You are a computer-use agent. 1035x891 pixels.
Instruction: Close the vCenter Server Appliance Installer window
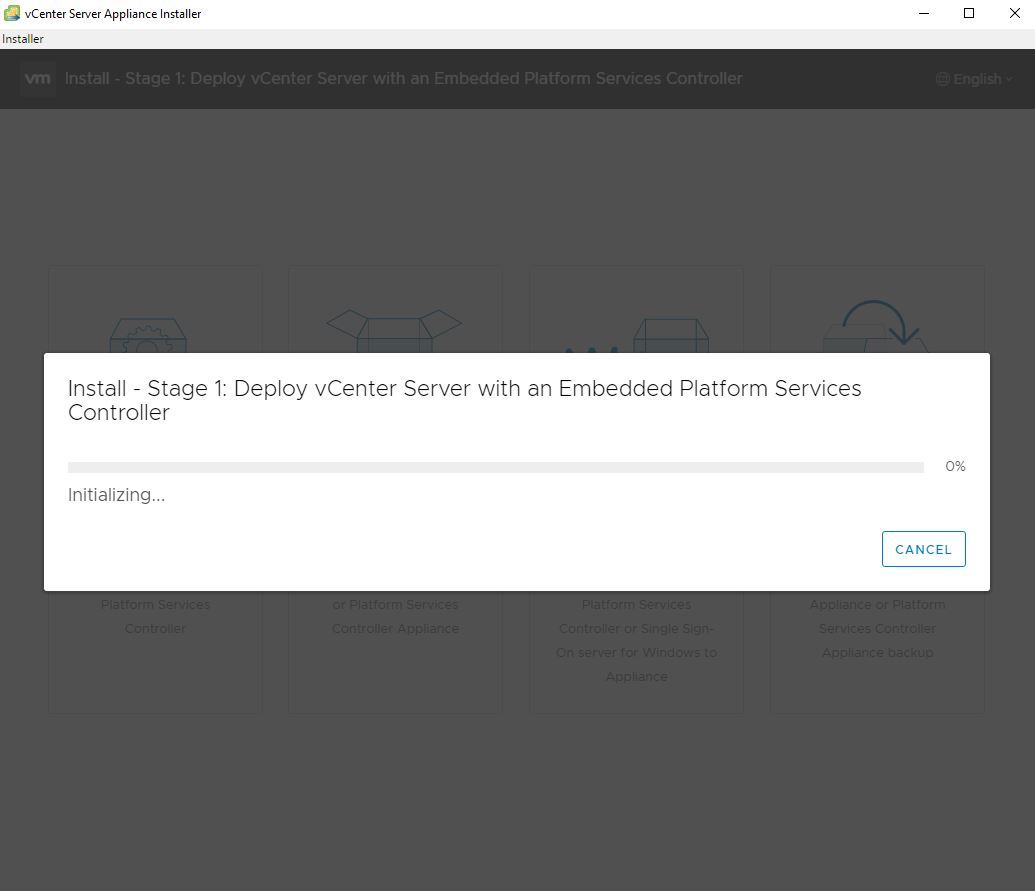1015,13
